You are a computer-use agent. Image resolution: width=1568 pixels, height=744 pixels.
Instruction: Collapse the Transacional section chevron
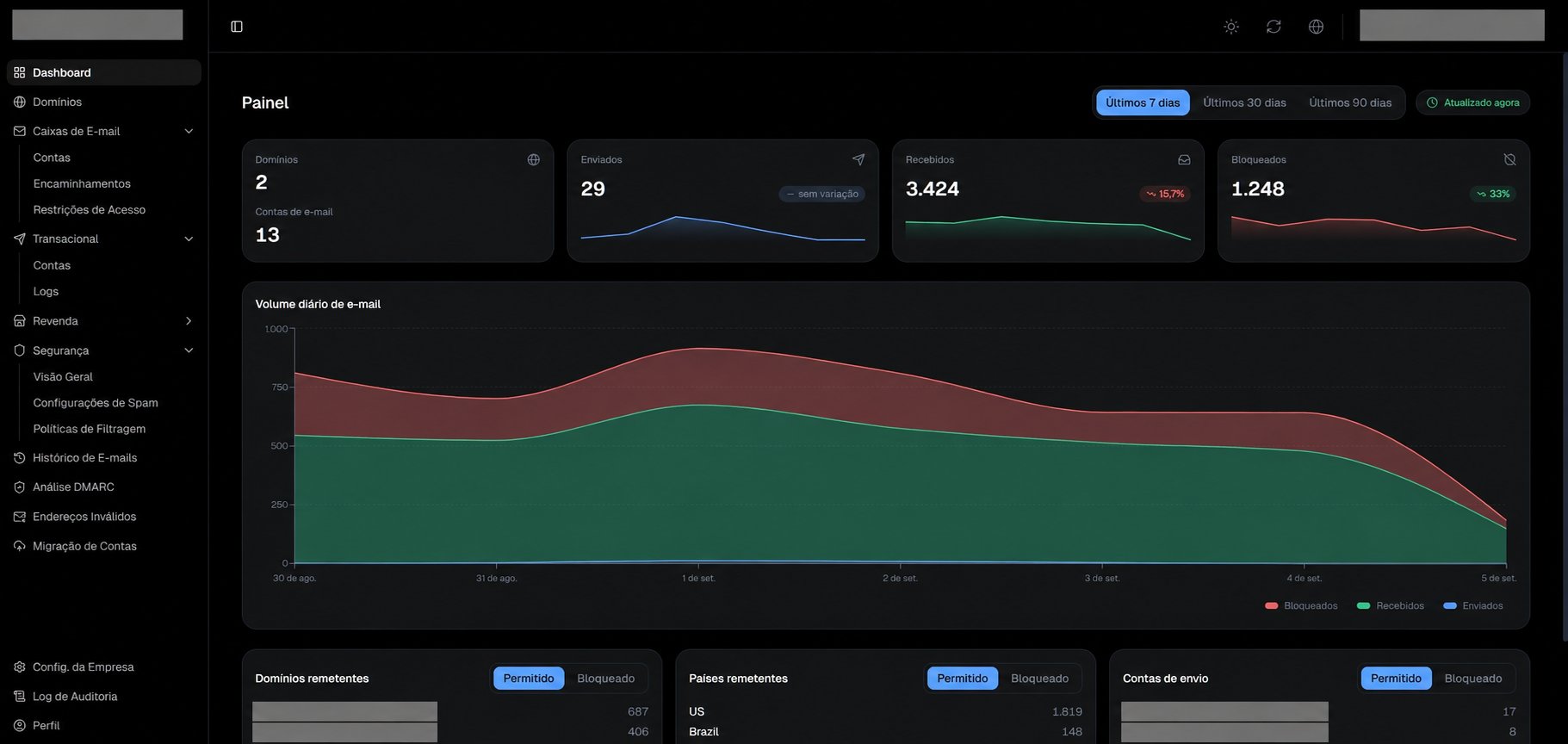(189, 239)
